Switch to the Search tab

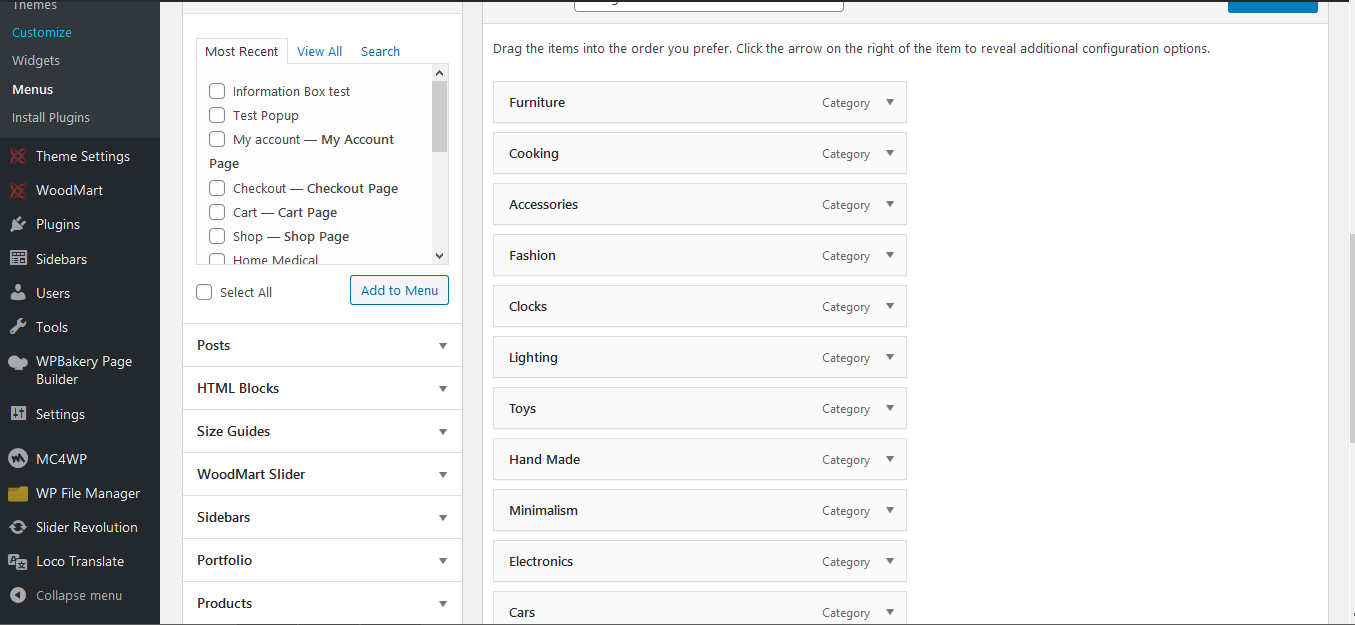(380, 51)
